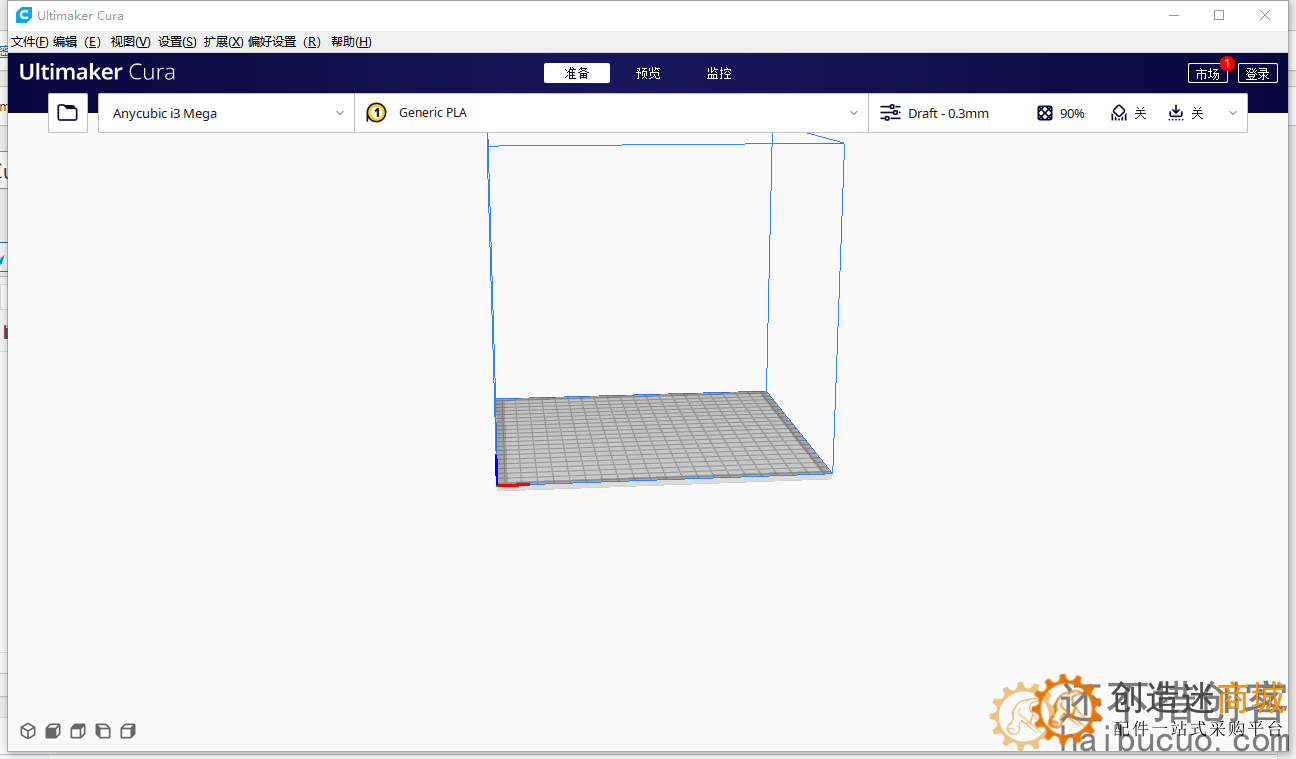Click the 登录 sign-in button
Viewport: 1296px width, 759px height.
pyautogui.click(x=1258, y=73)
